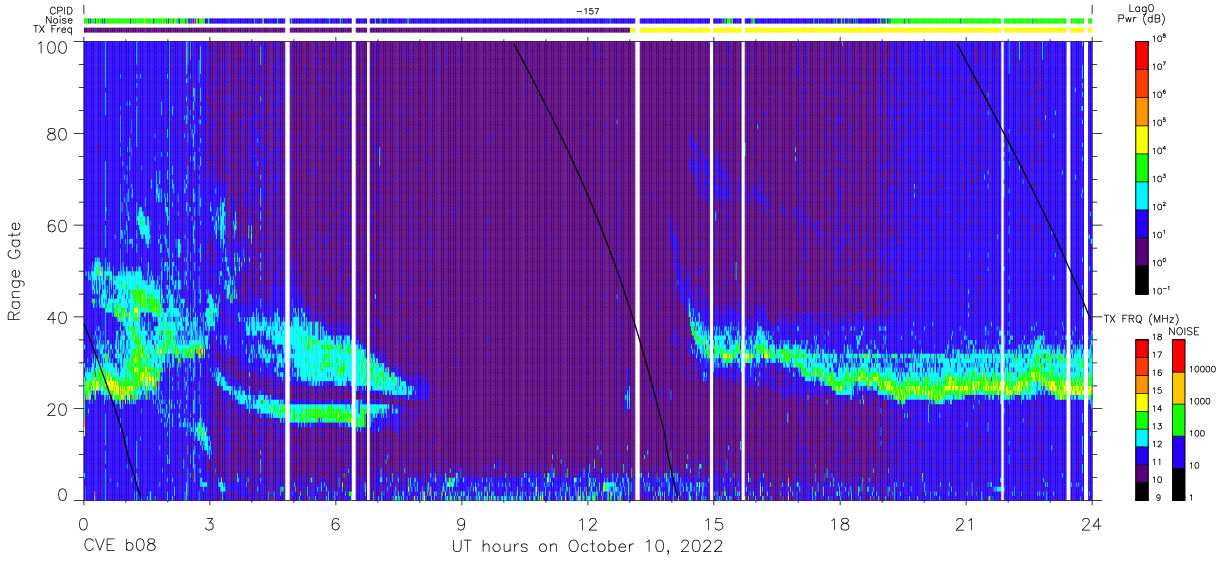Click the CVE b08 radar beam label
Viewport: 1228px width, 567px height.
(120, 547)
